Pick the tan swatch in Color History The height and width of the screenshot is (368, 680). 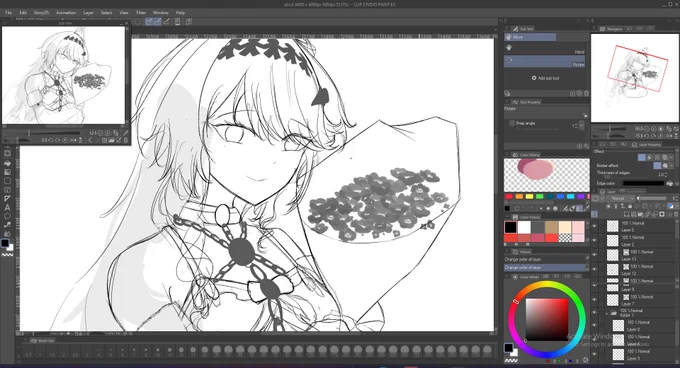point(552,228)
